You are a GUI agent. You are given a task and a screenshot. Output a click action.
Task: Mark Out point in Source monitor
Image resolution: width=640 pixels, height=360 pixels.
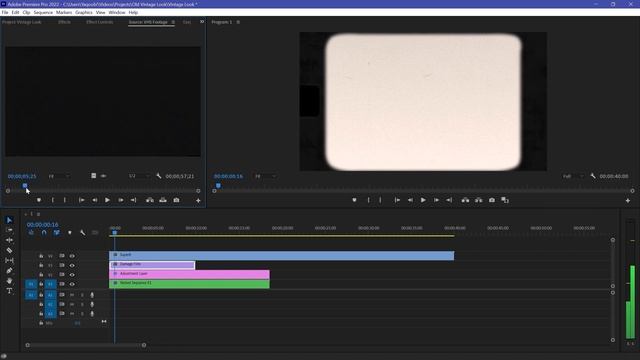pyautogui.click(x=64, y=200)
